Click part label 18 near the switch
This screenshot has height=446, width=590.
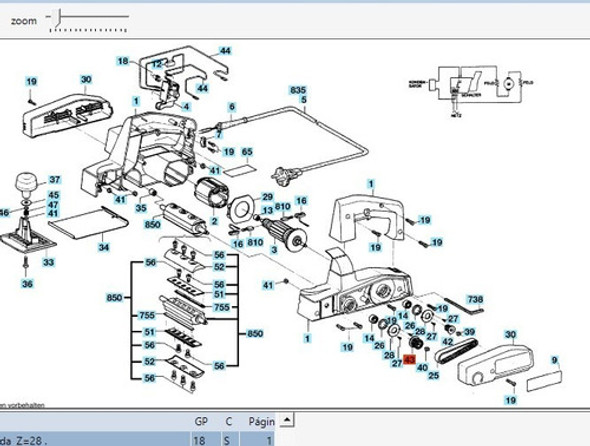pos(123,61)
